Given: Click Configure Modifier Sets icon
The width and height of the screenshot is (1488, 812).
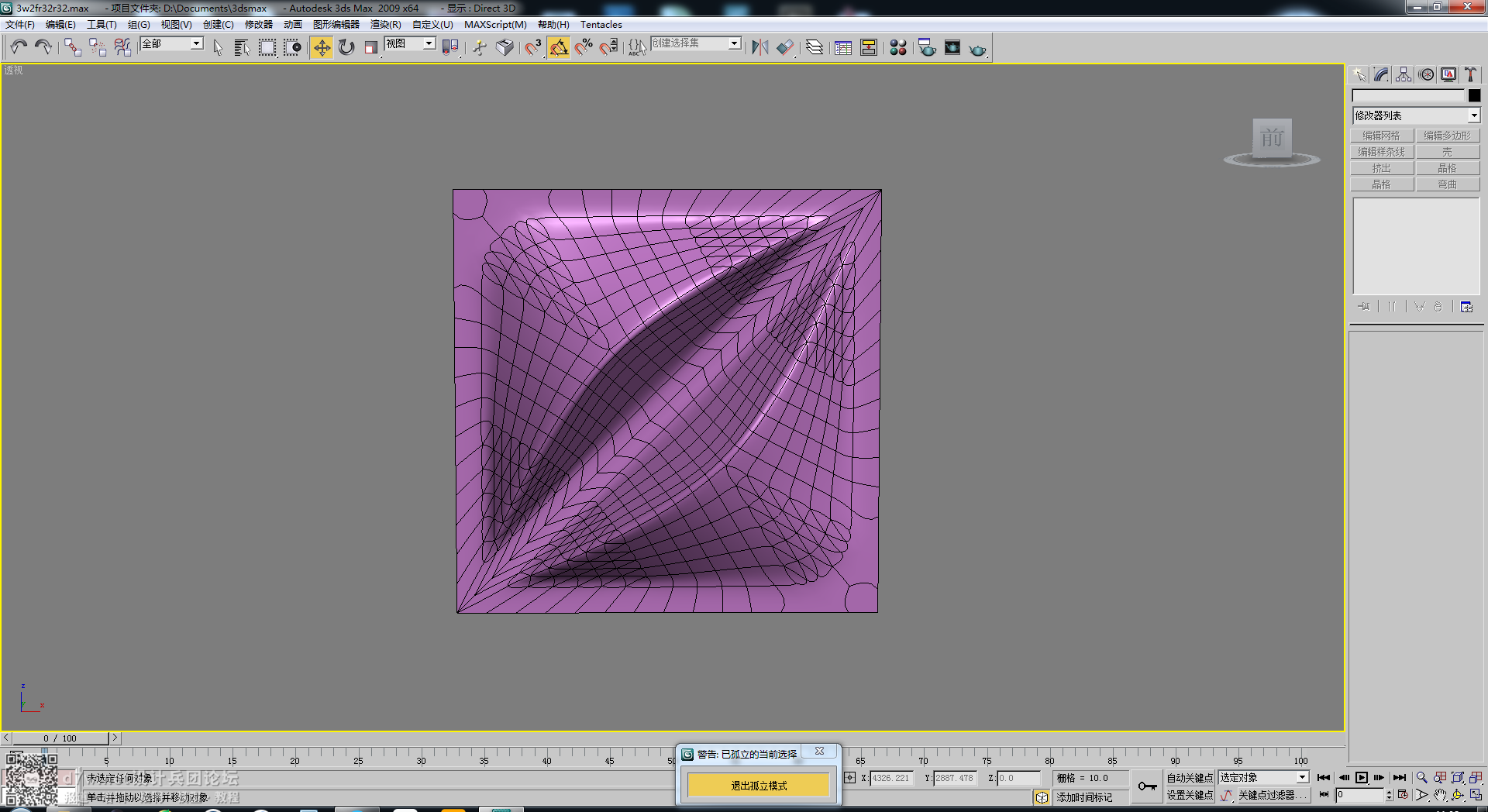Looking at the screenshot, I should (1466, 307).
